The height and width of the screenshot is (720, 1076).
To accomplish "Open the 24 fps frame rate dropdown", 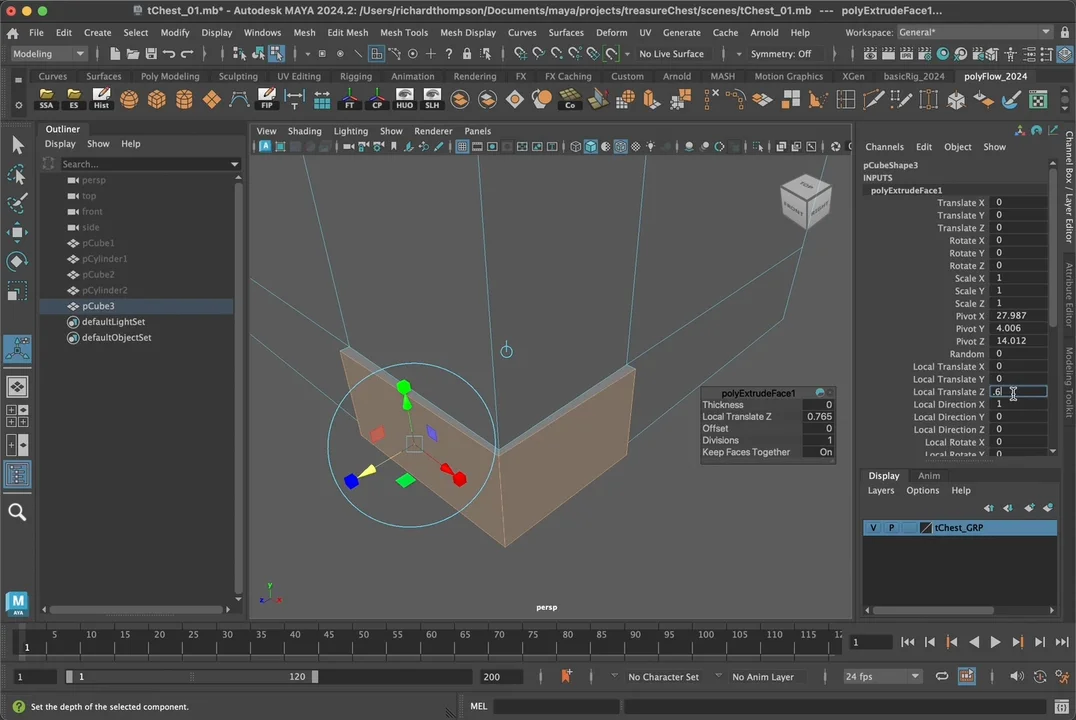I will pos(882,677).
